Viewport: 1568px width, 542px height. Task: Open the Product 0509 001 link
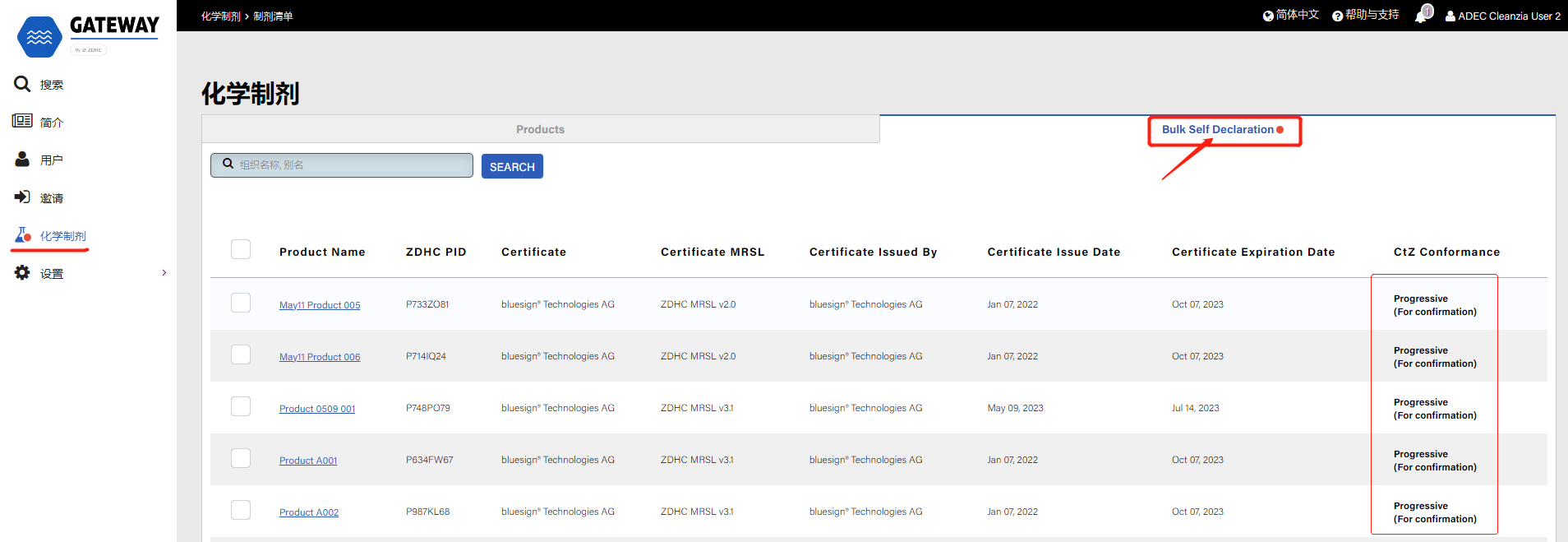tap(317, 409)
